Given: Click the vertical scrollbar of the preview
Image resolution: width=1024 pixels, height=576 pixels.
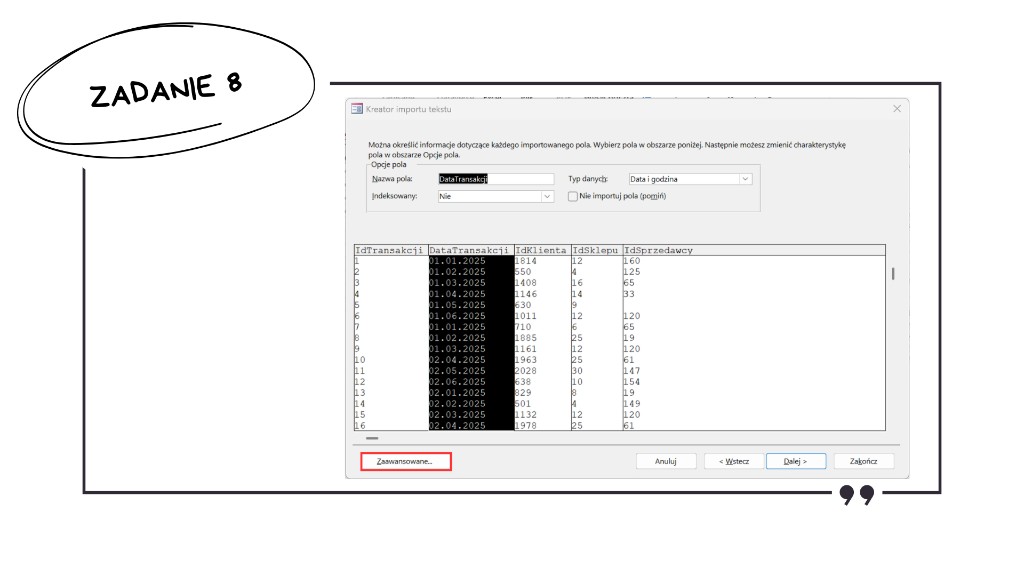Looking at the screenshot, I should click(x=893, y=274).
